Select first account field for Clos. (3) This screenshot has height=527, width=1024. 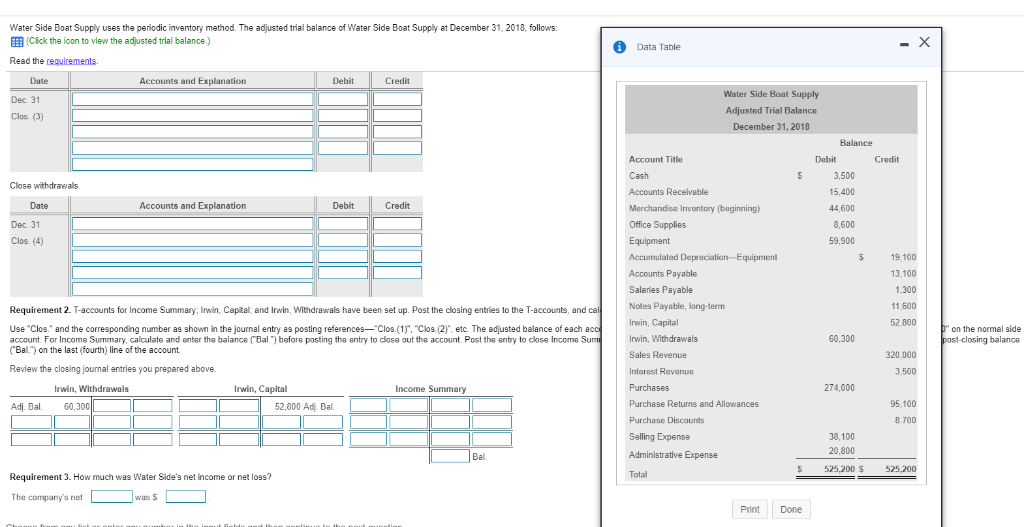[x=193, y=99]
